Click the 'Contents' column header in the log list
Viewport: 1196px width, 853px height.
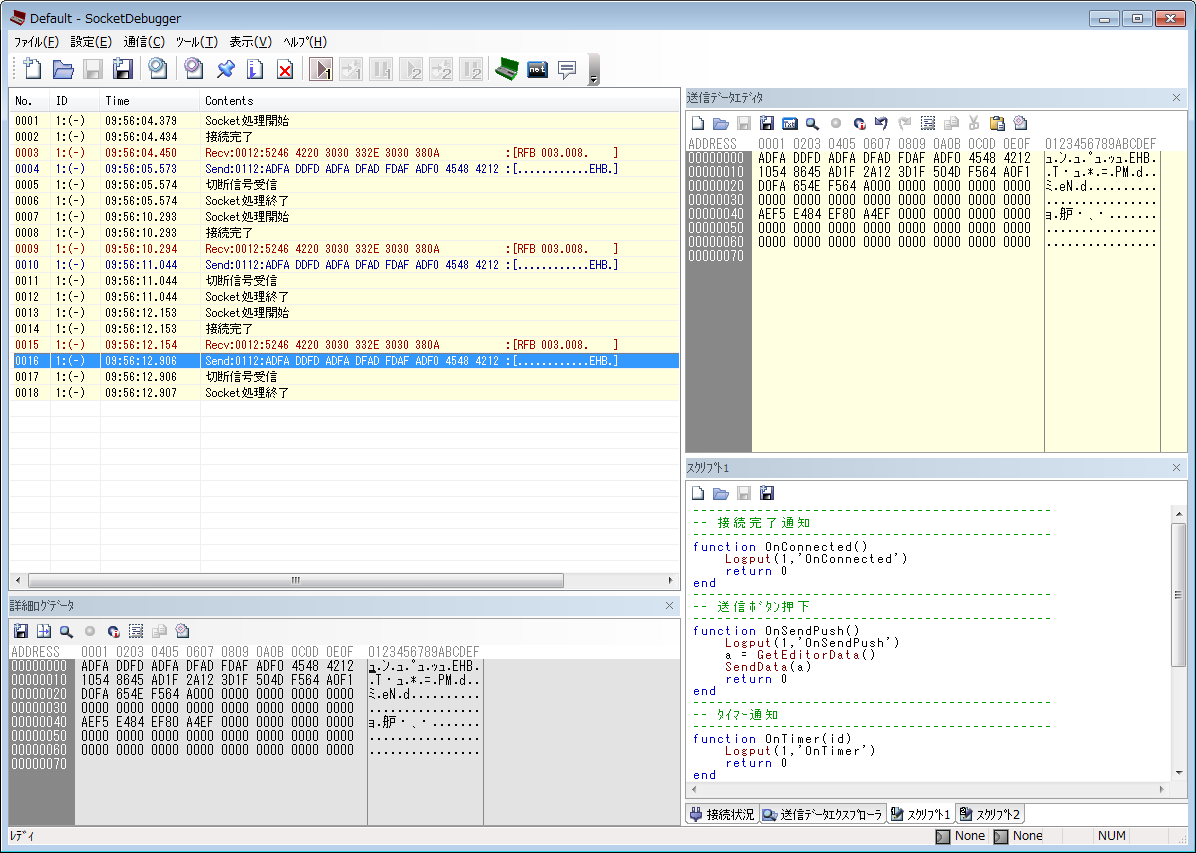click(439, 101)
